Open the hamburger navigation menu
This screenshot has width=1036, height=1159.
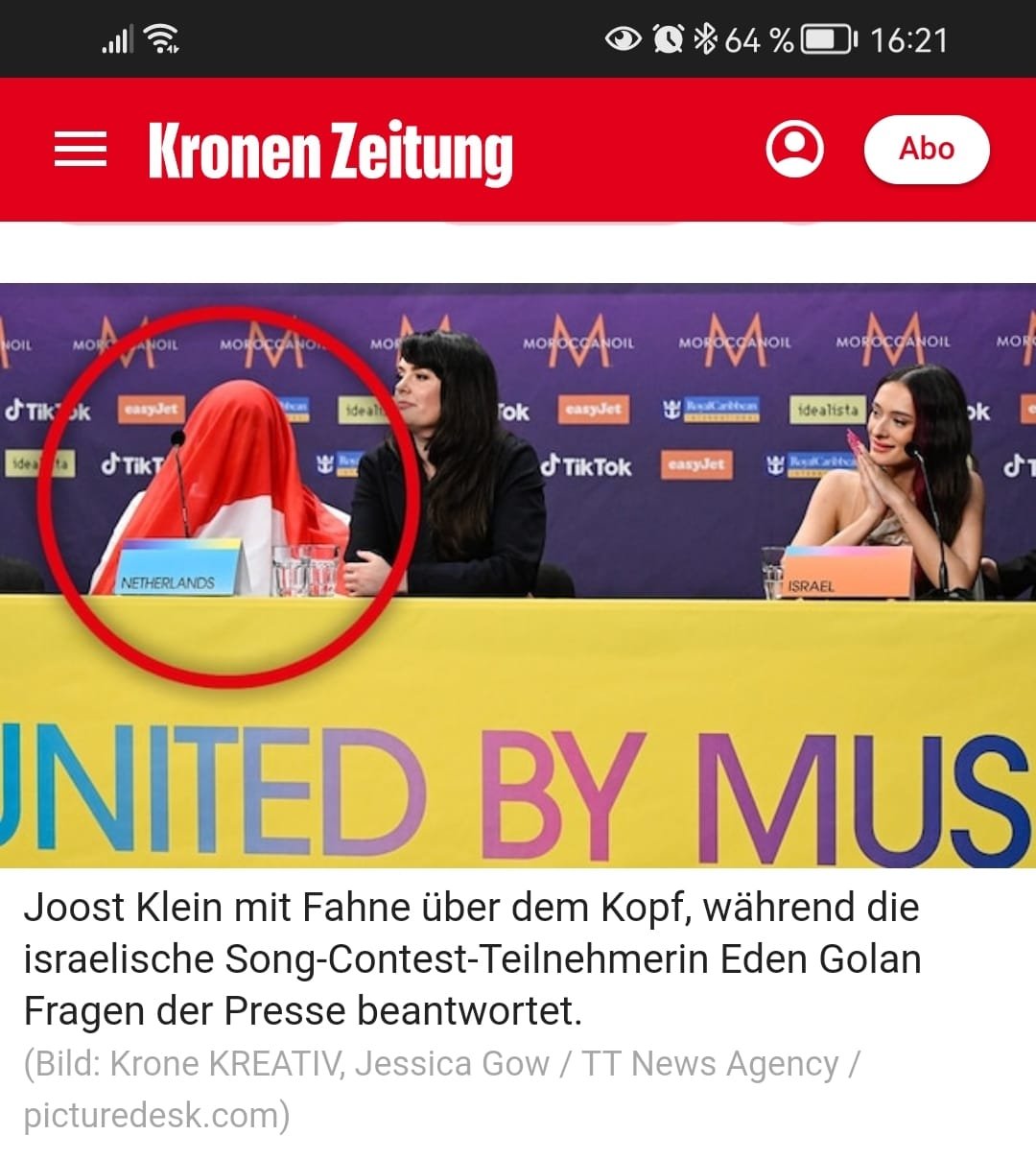(x=81, y=150)
